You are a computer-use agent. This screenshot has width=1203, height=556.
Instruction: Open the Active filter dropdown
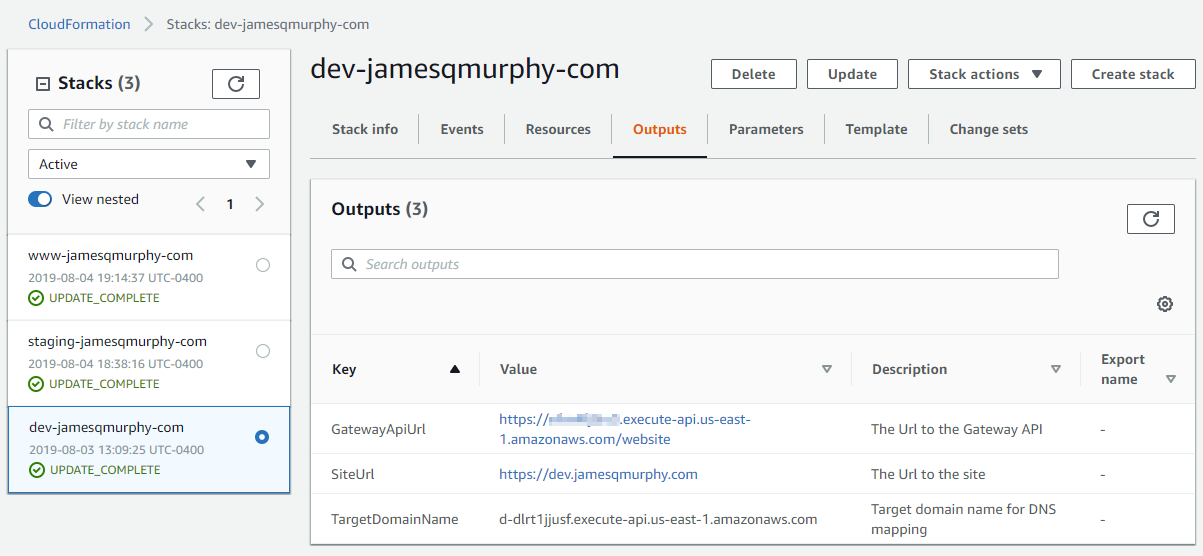[149, 164]
